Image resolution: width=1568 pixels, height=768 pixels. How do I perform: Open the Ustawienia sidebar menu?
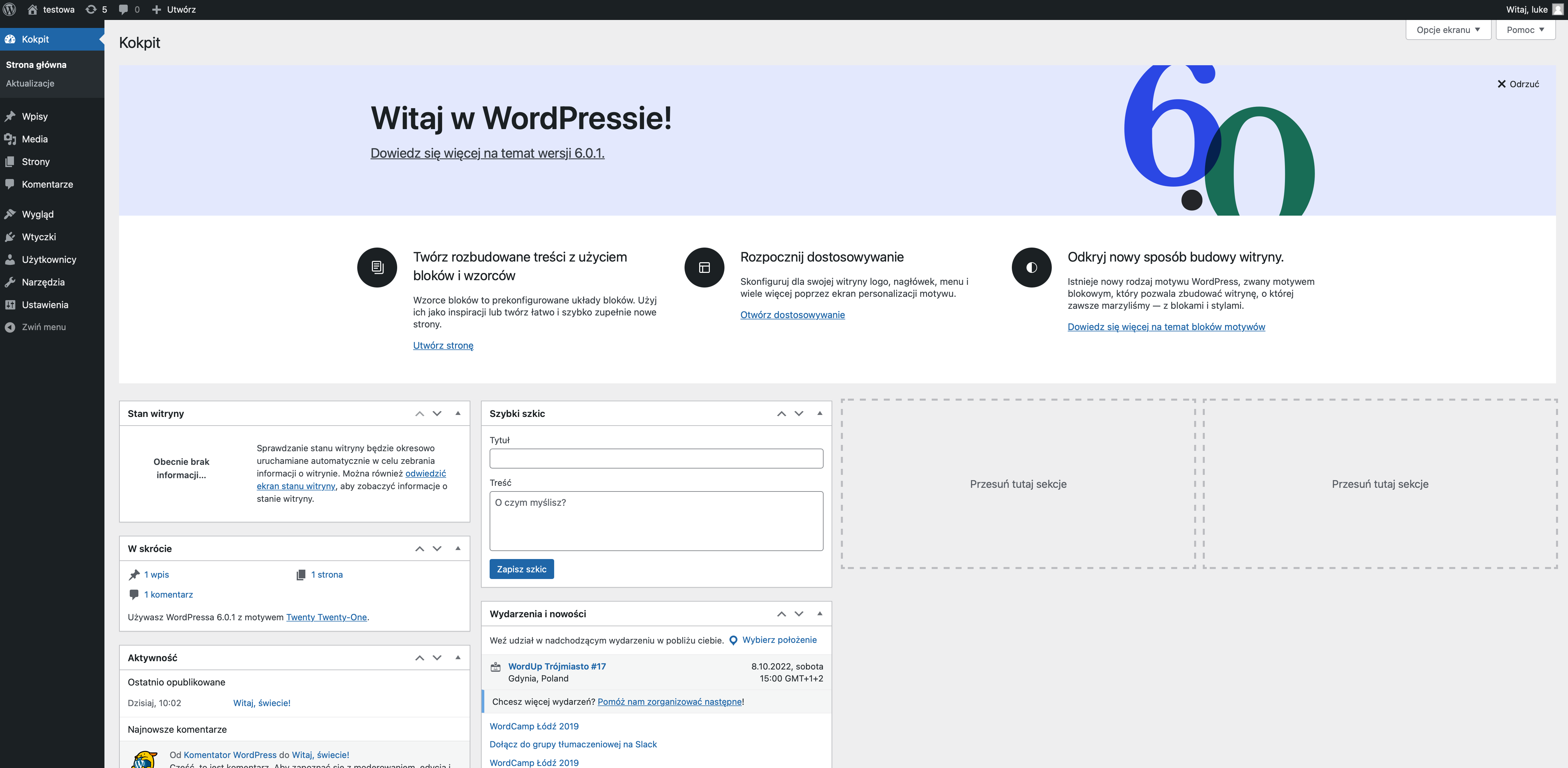pyautogui.click(x=45, y=304)
